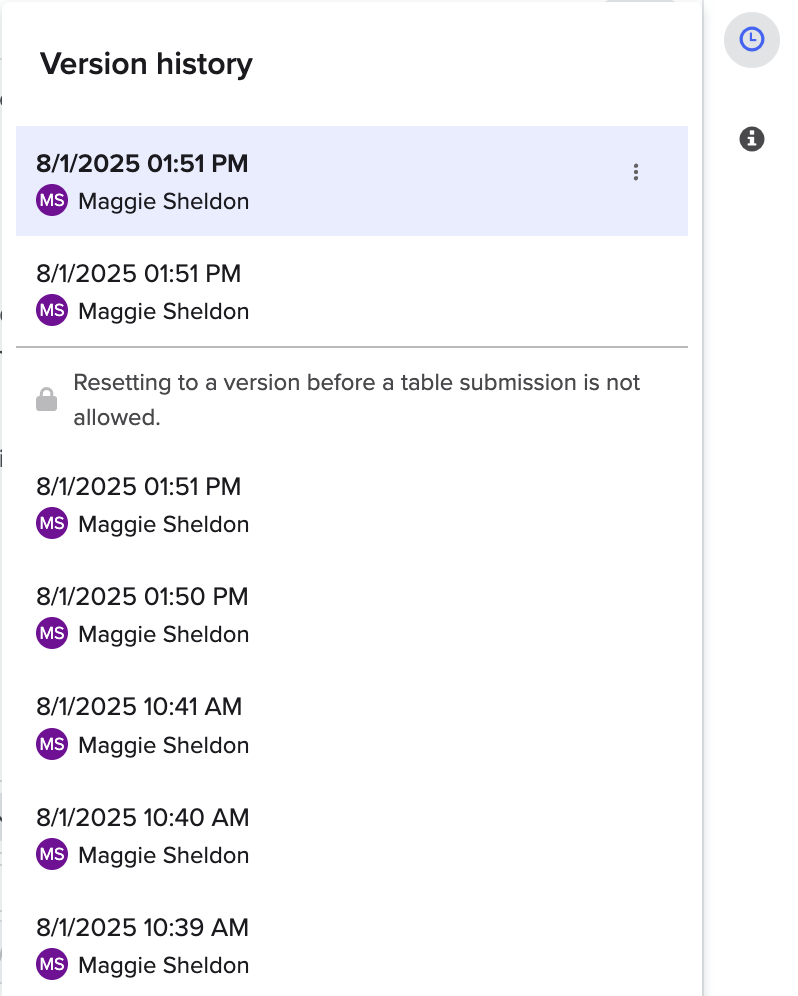Image resolution: width=798 pixels, height=996 pixels.
Task: Click MS avatar on 10:39 AM version
Action: [x=52, y=965]
